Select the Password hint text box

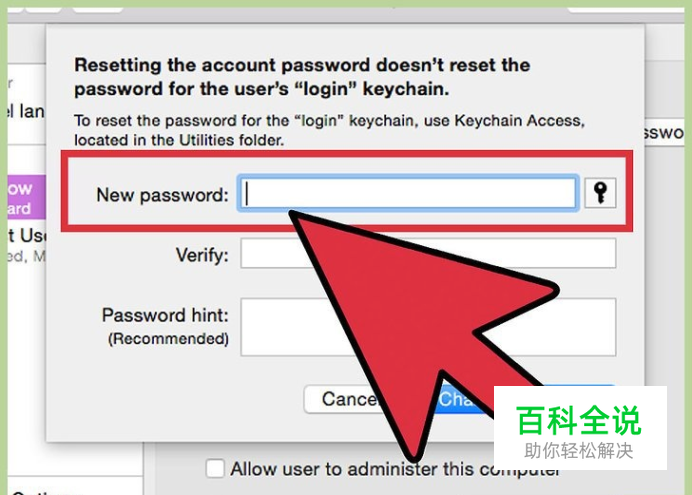tap(428, 327)
